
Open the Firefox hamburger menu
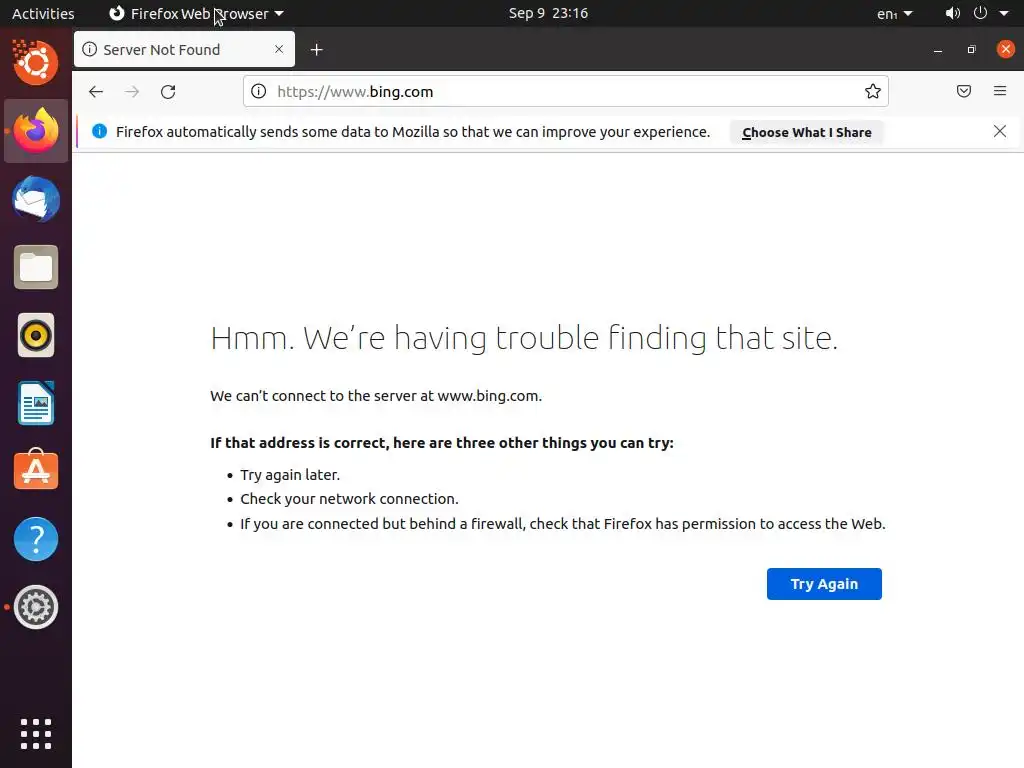(999, 91)
